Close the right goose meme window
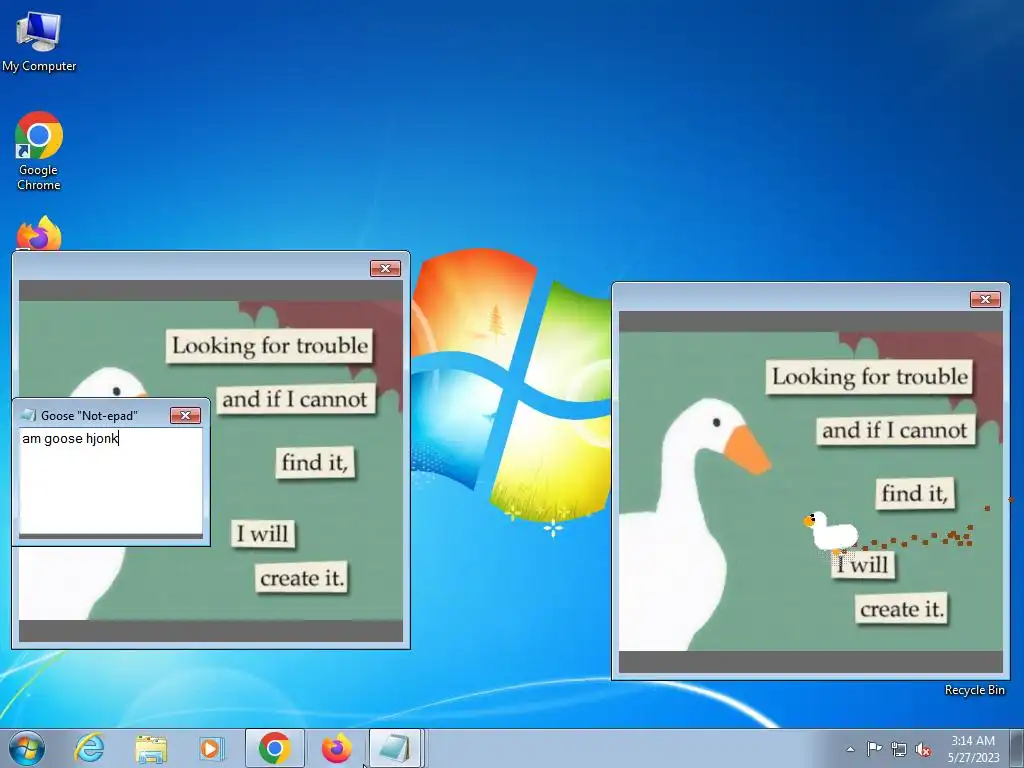This screenshot has width=1024, height=768. tap(985, 299)
